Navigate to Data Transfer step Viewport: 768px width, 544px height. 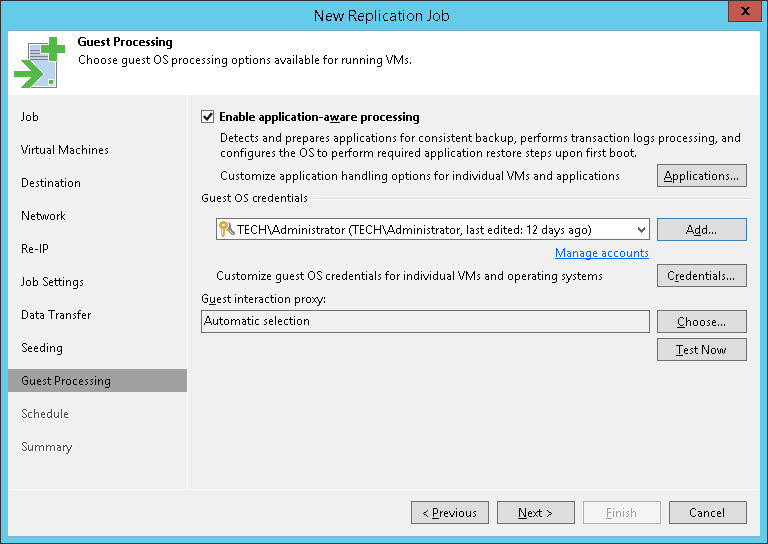point(56,315)
